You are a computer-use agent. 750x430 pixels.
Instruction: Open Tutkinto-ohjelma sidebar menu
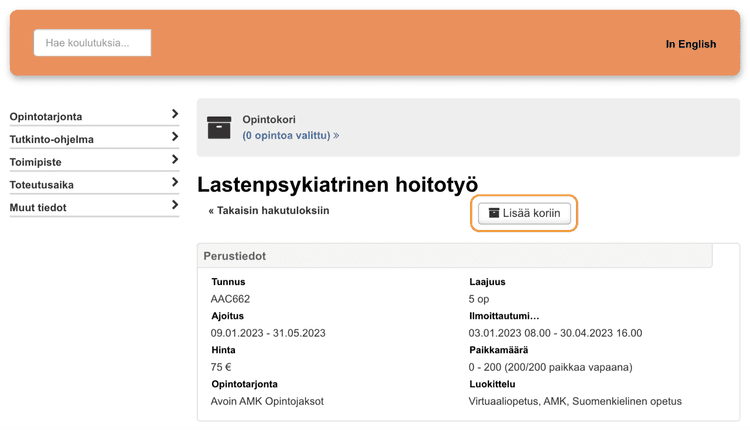(x=94, y=139)
